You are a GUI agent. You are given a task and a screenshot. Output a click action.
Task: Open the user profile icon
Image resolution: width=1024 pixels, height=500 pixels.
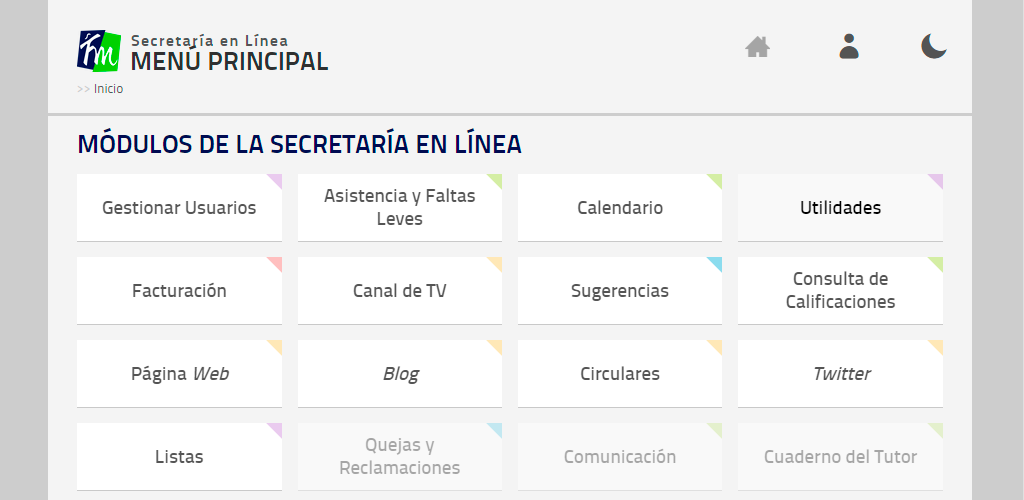[x=849, y=47]
